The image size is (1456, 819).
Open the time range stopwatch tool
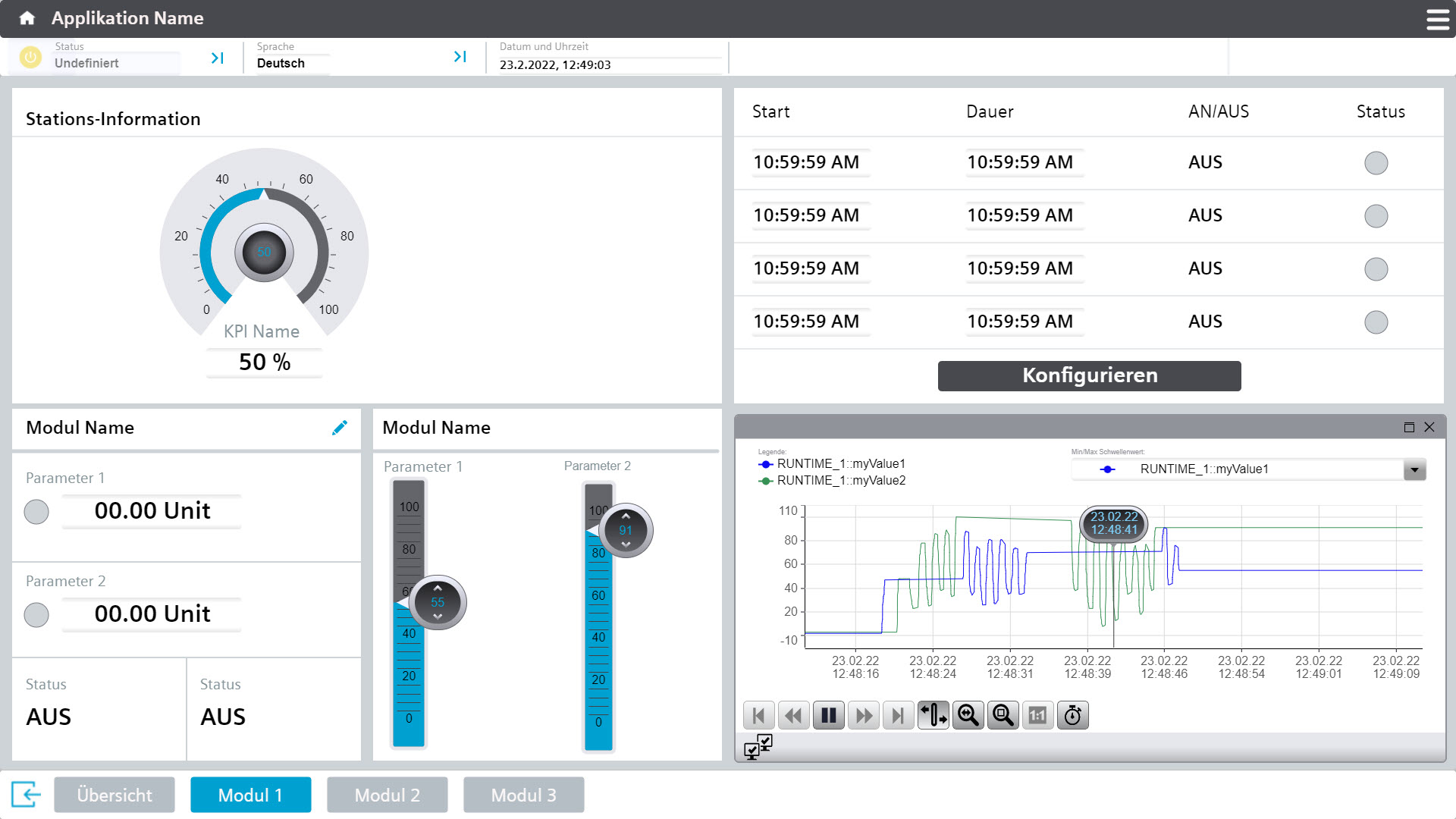[x=1072, y=715]
